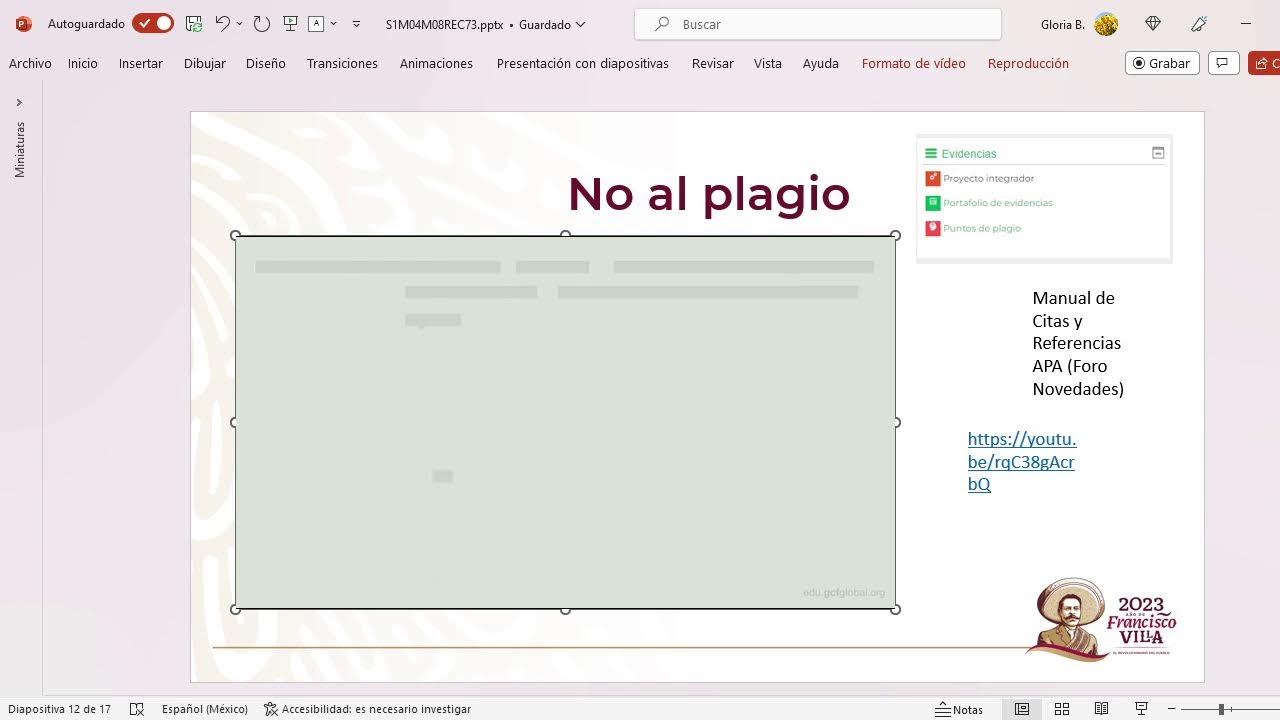Click the vertical Miniaturas label
The height and width of the screenshot is (720, 1280).
click(x=20, y=150)
